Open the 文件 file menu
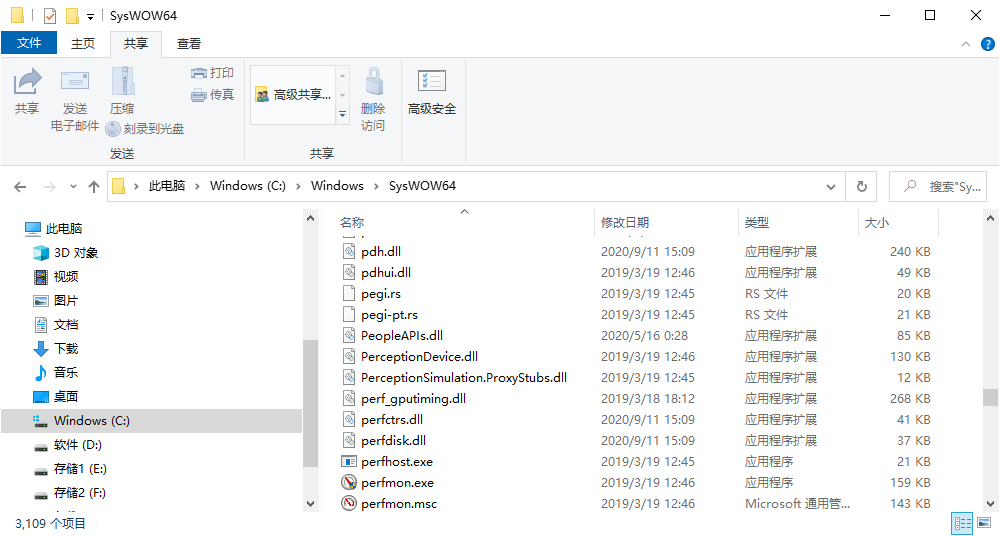The image size is (1000, 536). [x=29, y=43]
